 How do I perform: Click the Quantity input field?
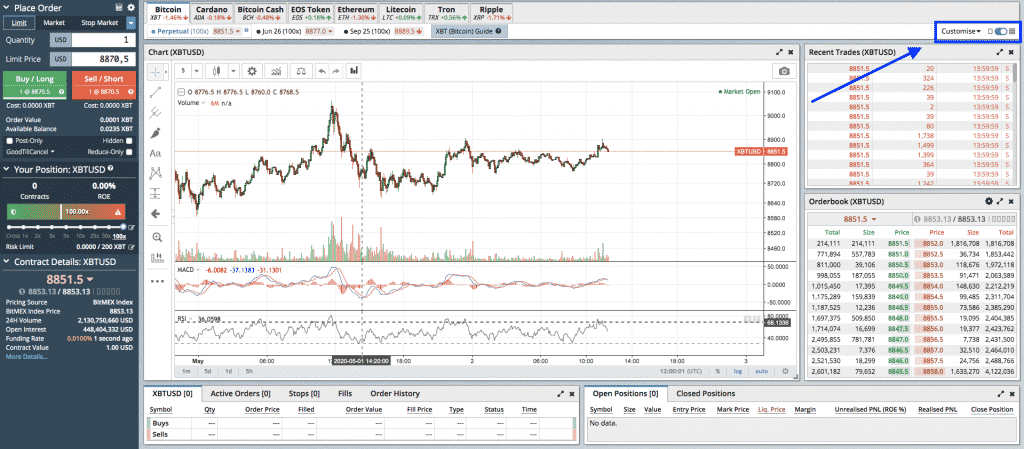tap(103, 40)
